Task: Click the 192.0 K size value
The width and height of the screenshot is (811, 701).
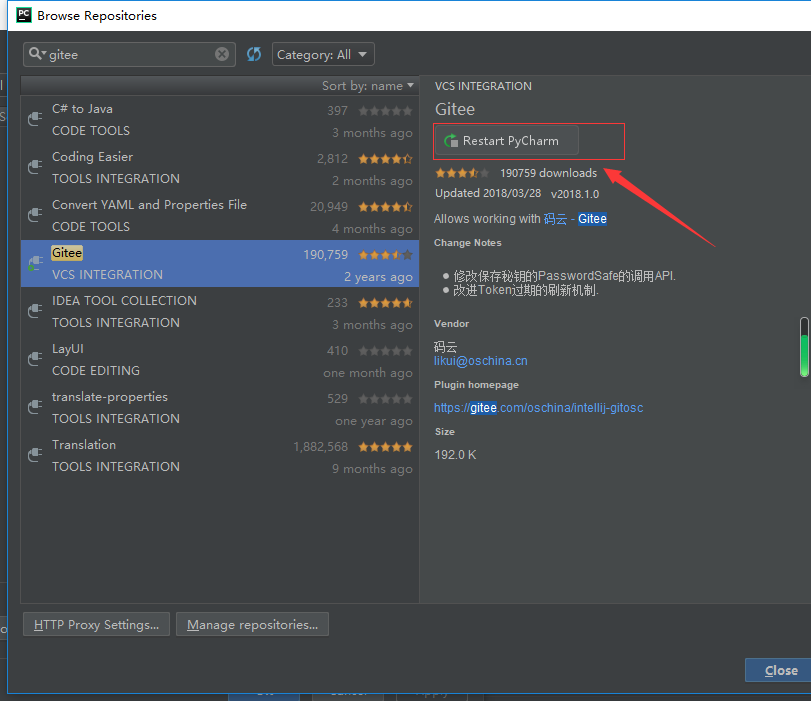Action: [455, 455]
